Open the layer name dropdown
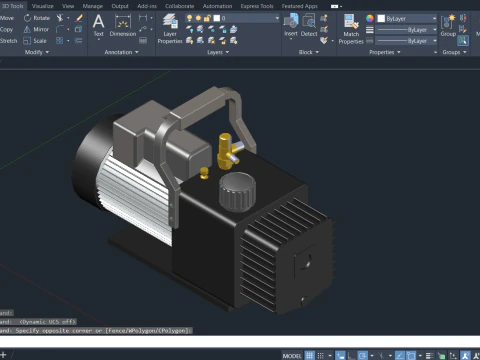 (x=277, y=18)
